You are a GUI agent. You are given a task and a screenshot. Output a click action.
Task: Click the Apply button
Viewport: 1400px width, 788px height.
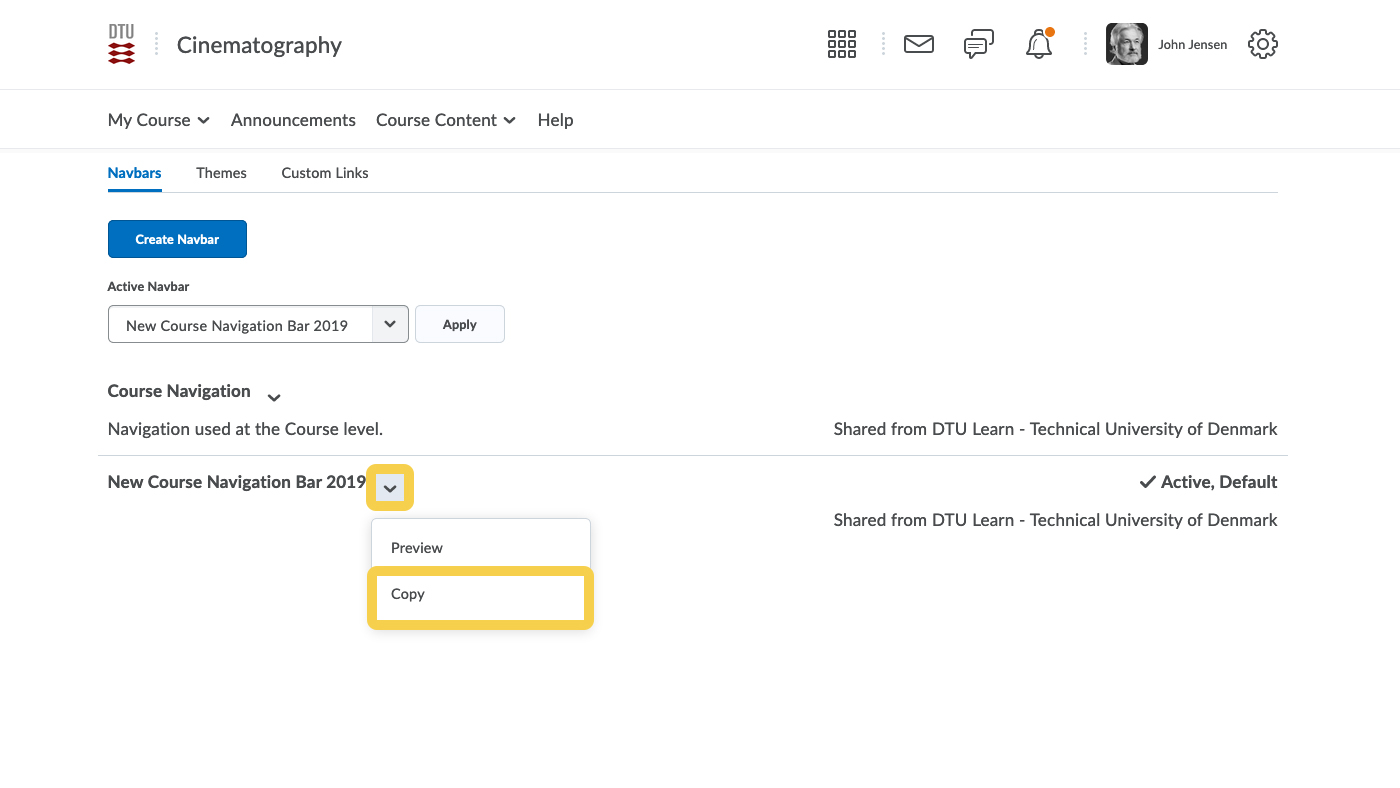click(459, 324)
